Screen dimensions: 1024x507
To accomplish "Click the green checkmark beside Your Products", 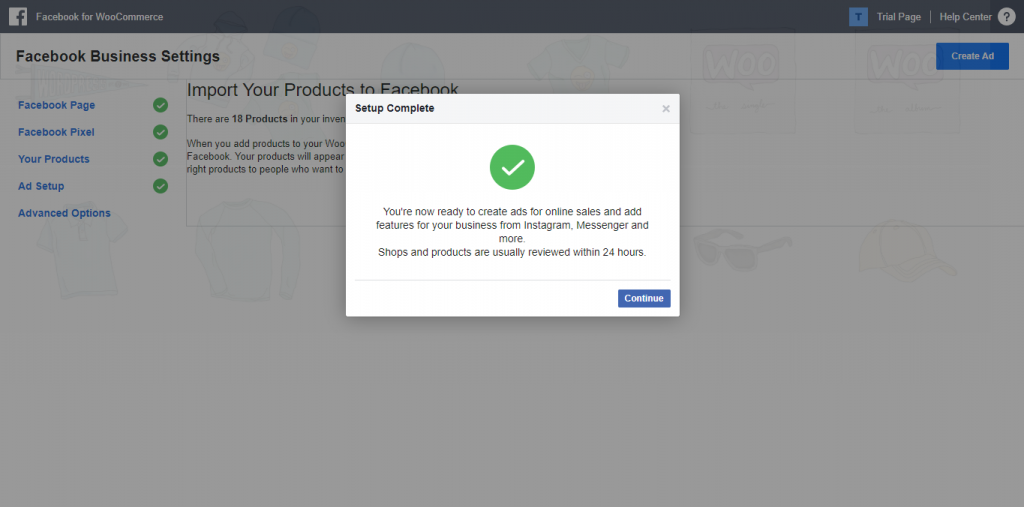I will tap(161, 159).
